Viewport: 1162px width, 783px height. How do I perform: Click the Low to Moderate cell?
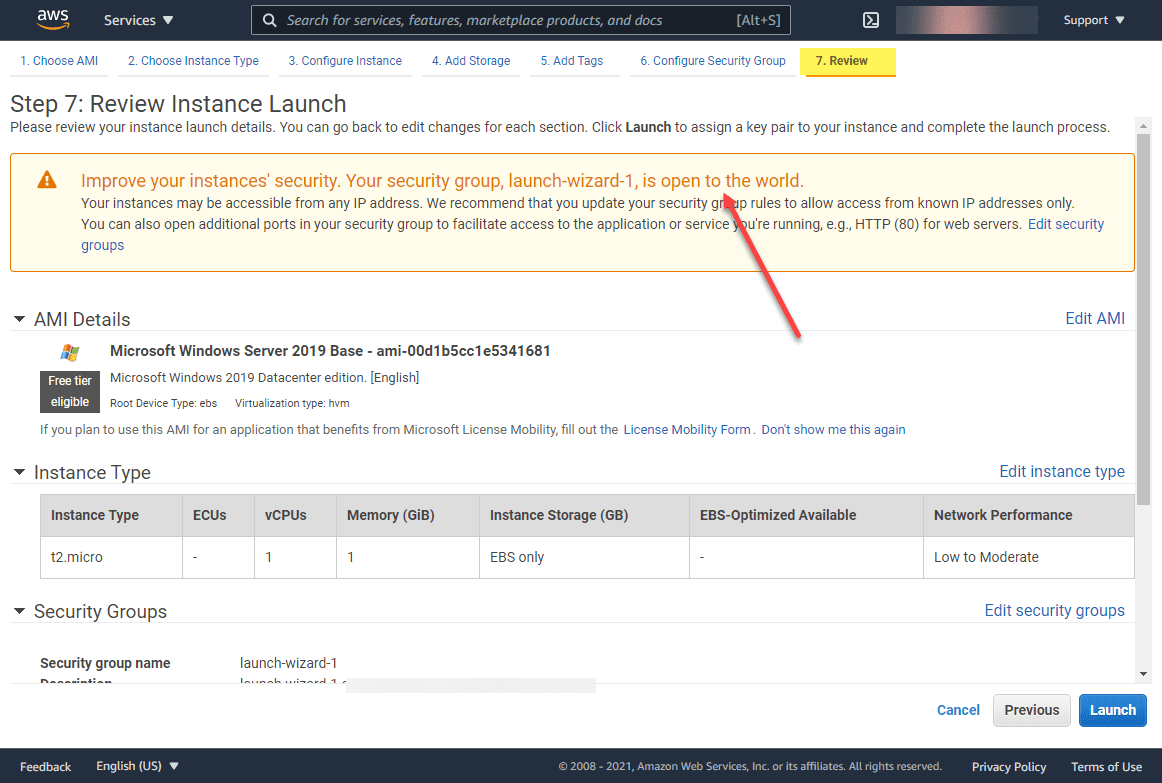1029,557
